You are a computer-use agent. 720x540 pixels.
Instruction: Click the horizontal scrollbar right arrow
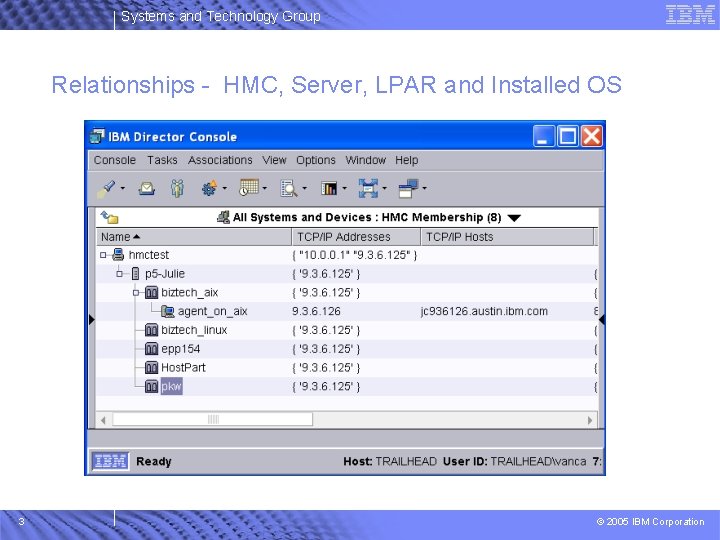tap(590, 420)
